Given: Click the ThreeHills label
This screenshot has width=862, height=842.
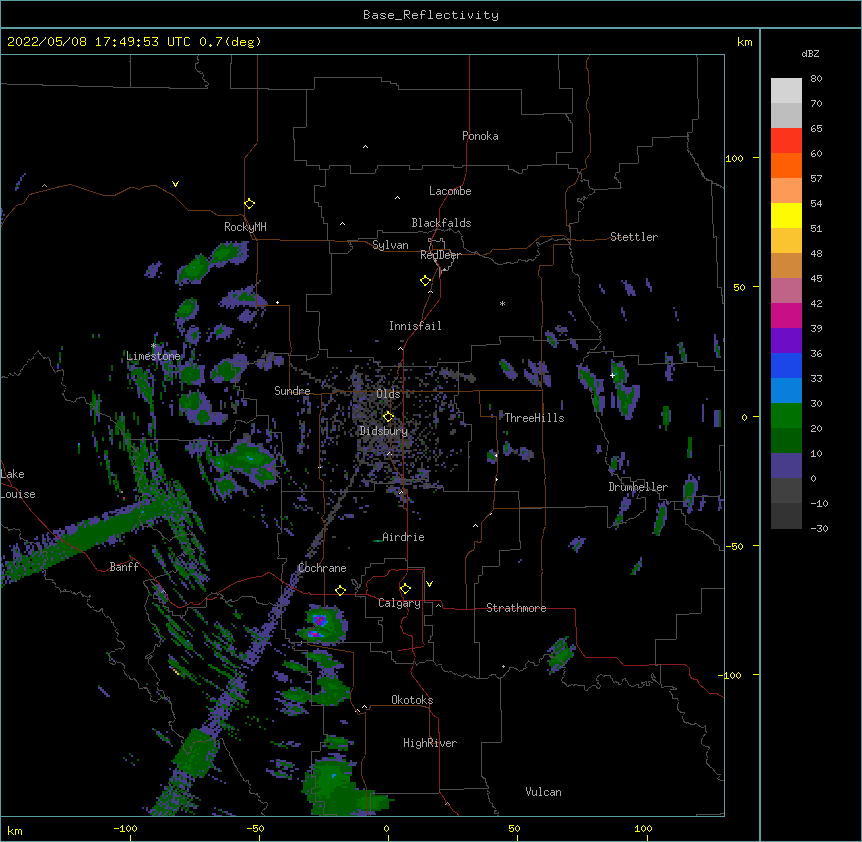Looking at the screenshot, I should click(x=534, y=418).
